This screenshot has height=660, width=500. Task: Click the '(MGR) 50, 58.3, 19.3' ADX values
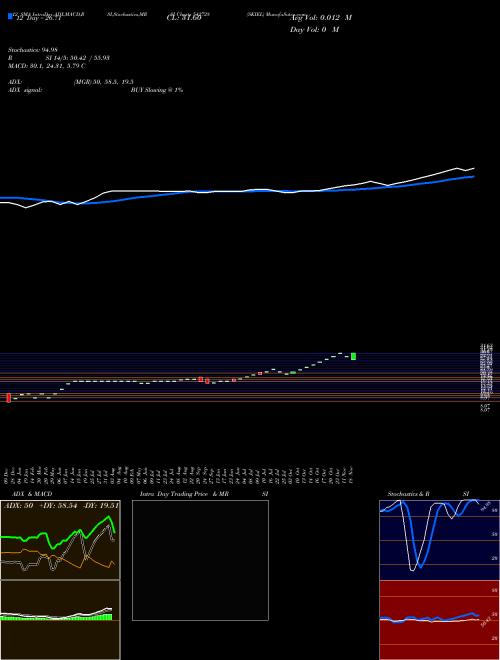click(104, 82)
